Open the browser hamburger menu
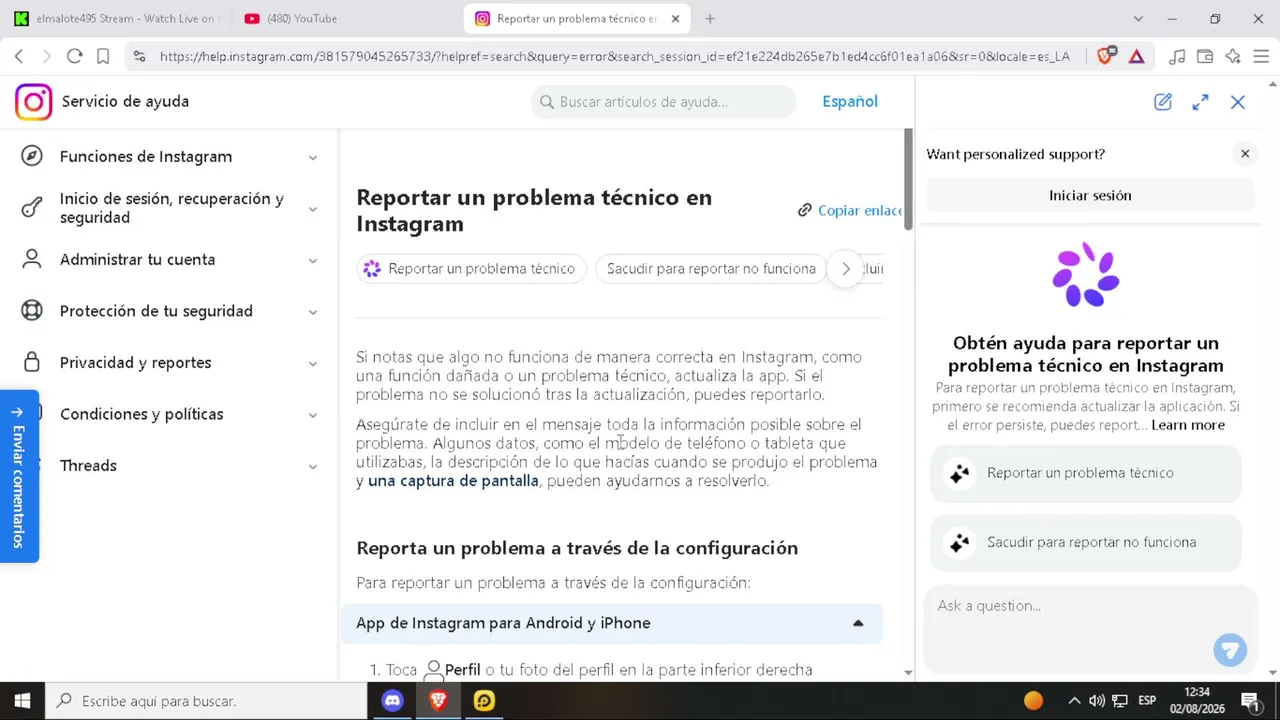1280x720 pixels. point(1261,57)
